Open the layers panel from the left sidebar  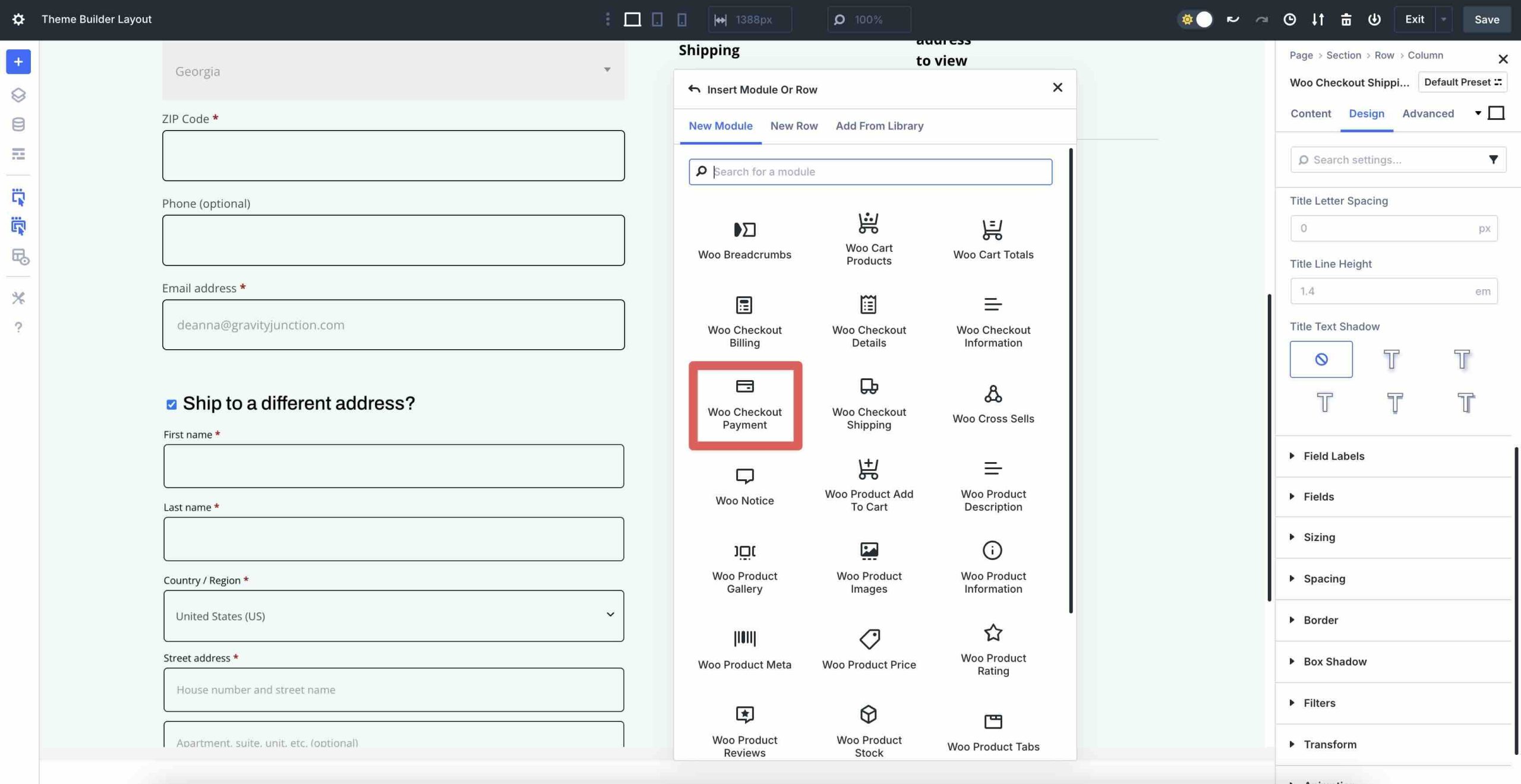pos(18,94)
